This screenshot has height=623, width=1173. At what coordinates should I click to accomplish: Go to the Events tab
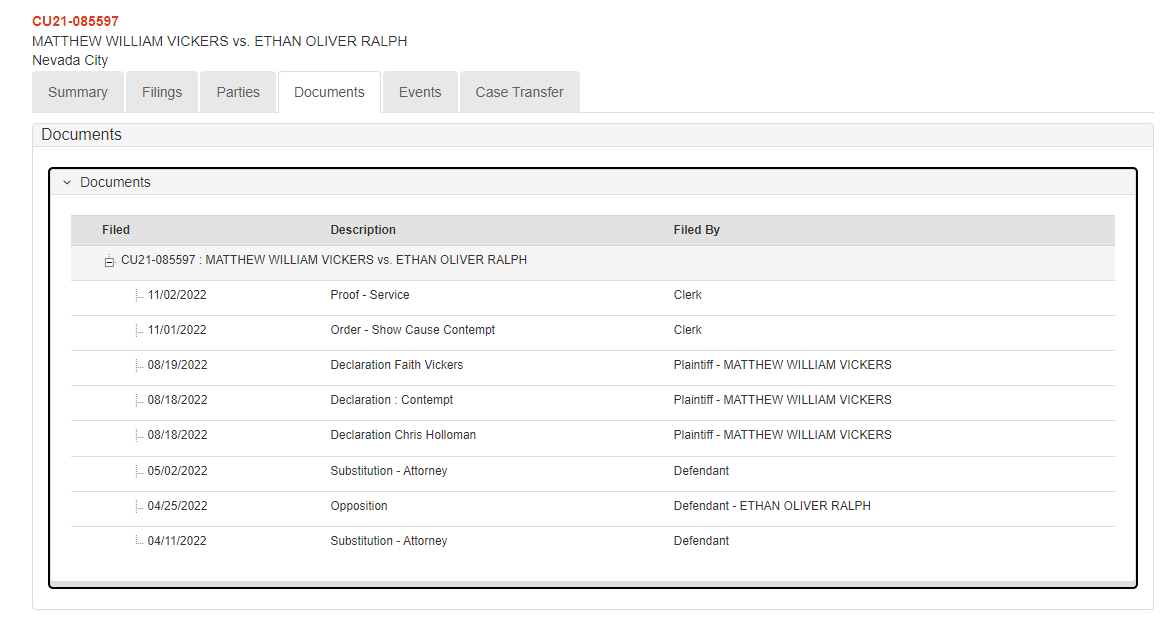click(x=420, y=92)
